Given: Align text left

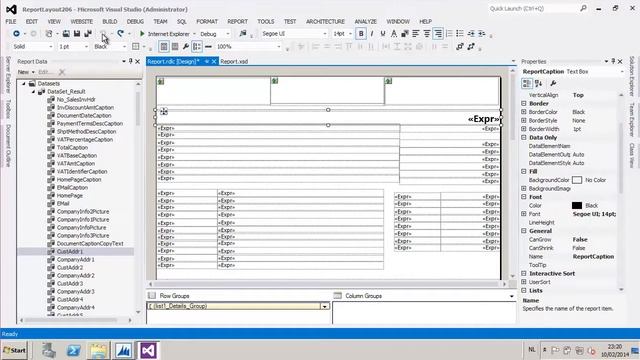Looking at the screenshot, I should click(416, 33).
